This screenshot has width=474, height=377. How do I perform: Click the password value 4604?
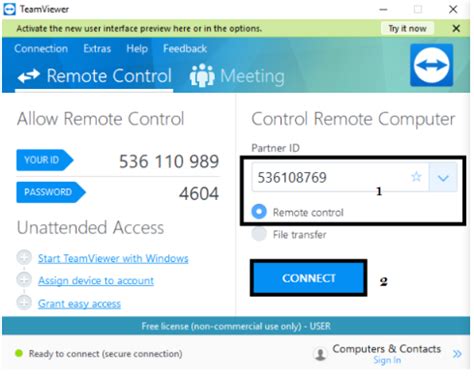[x=199, y=194]
